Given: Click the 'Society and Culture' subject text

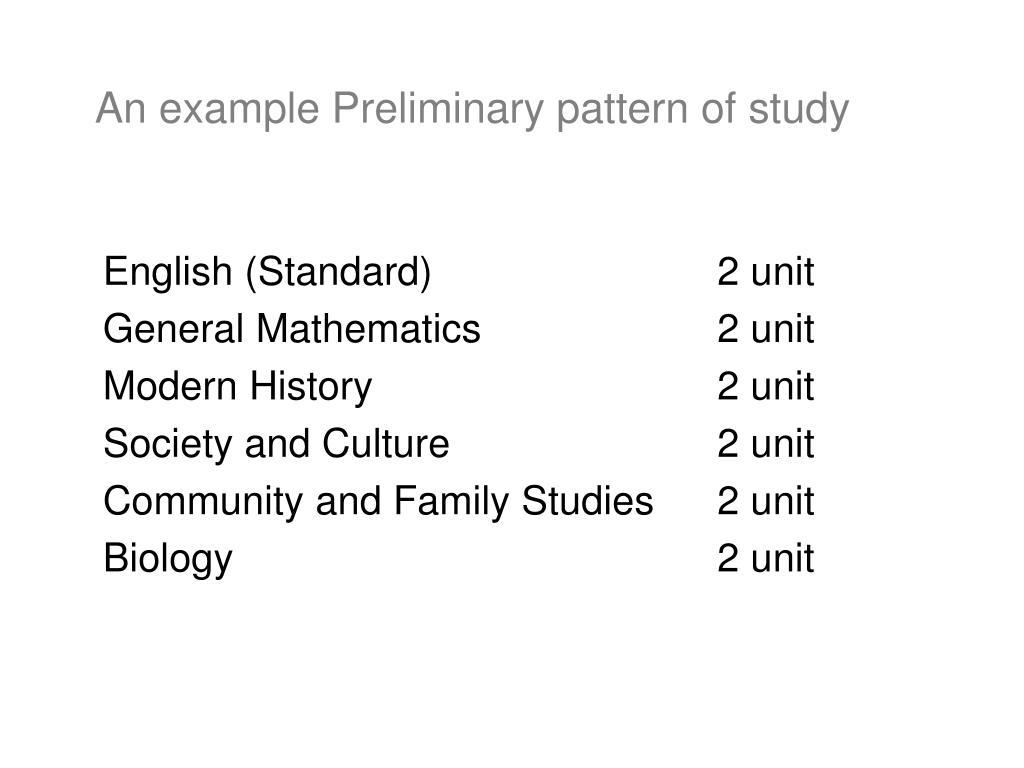Looking at the screenshot, I should [277, 443].
